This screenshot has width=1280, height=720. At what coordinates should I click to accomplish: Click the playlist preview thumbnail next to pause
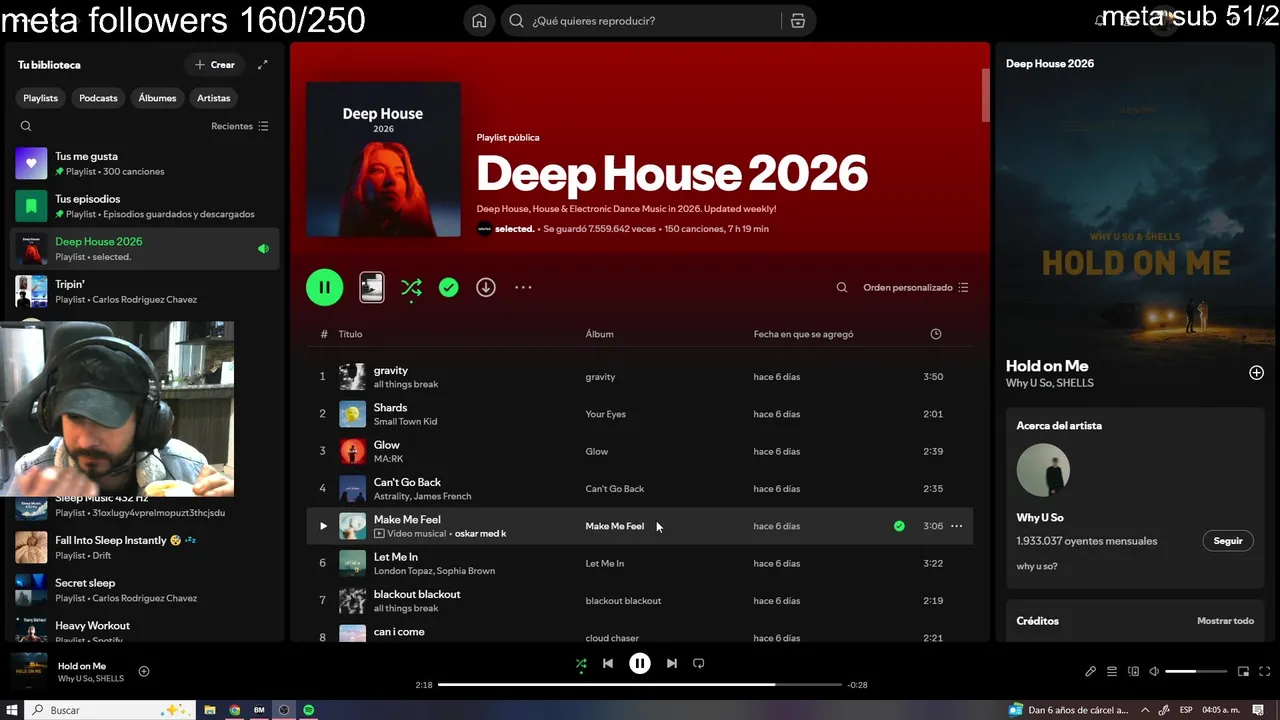pyautogui.click(x=371, y=287)
